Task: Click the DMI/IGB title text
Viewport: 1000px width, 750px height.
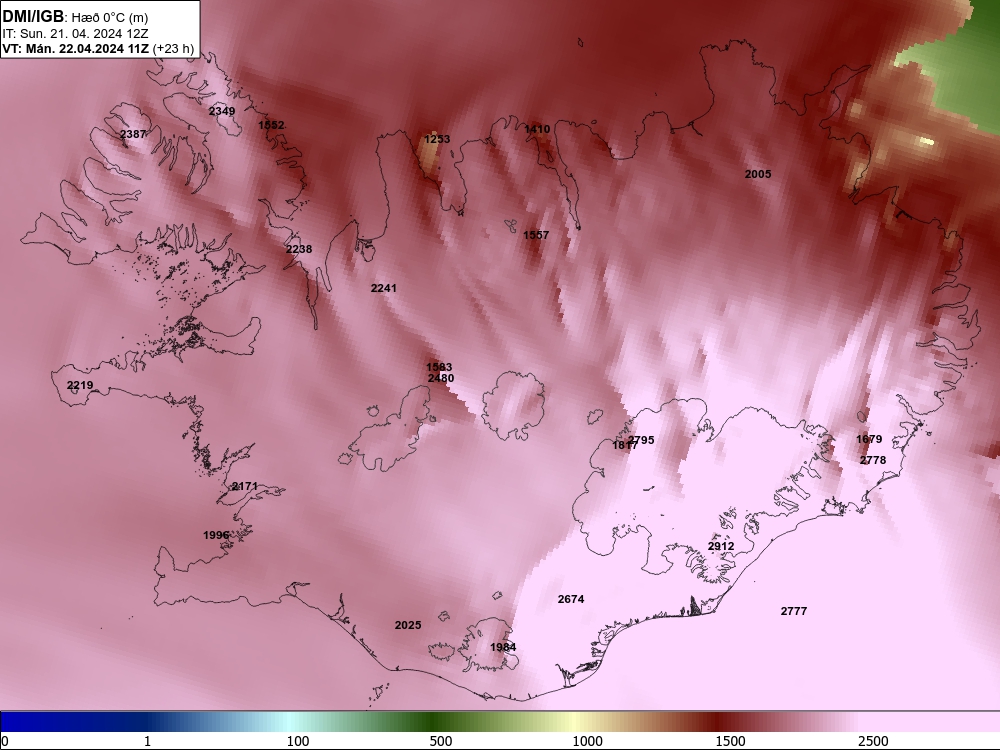Action: click(x=33, y=17)
